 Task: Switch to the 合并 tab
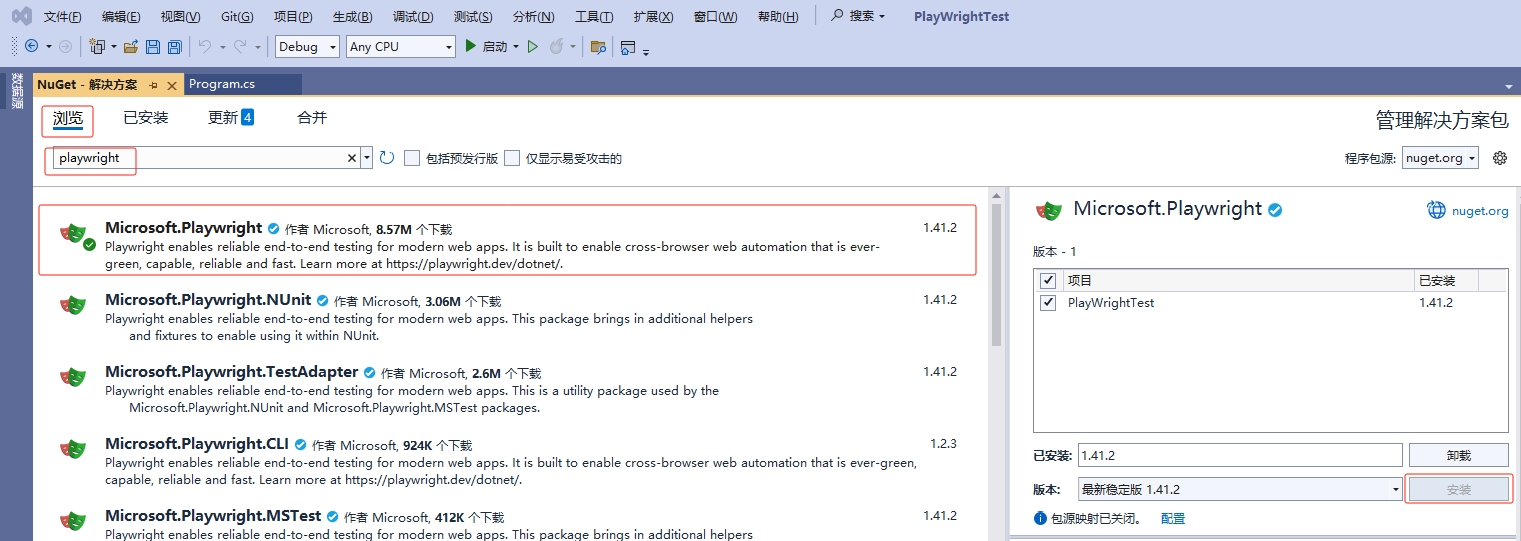point(312,118)
